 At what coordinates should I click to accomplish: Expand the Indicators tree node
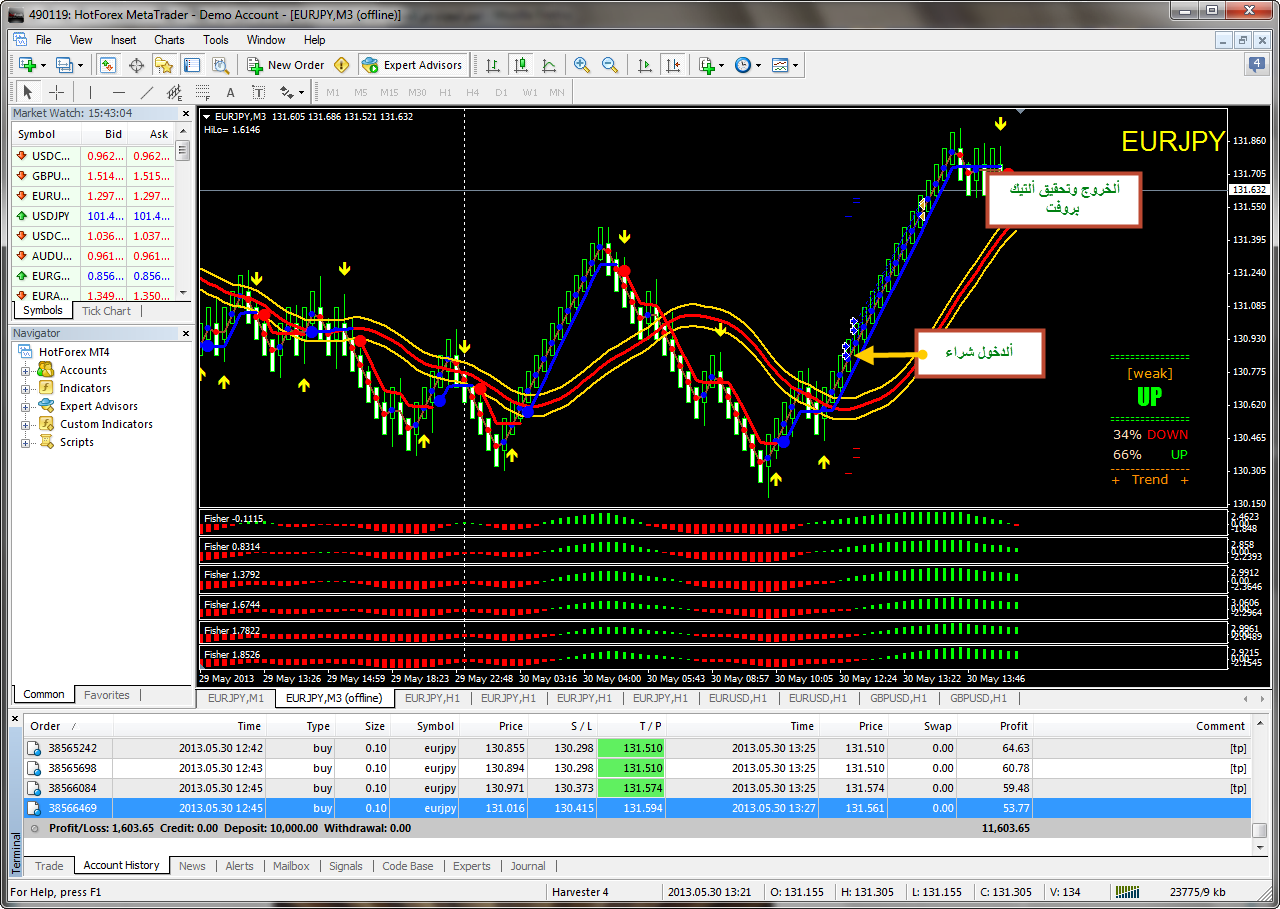(25, 388)
